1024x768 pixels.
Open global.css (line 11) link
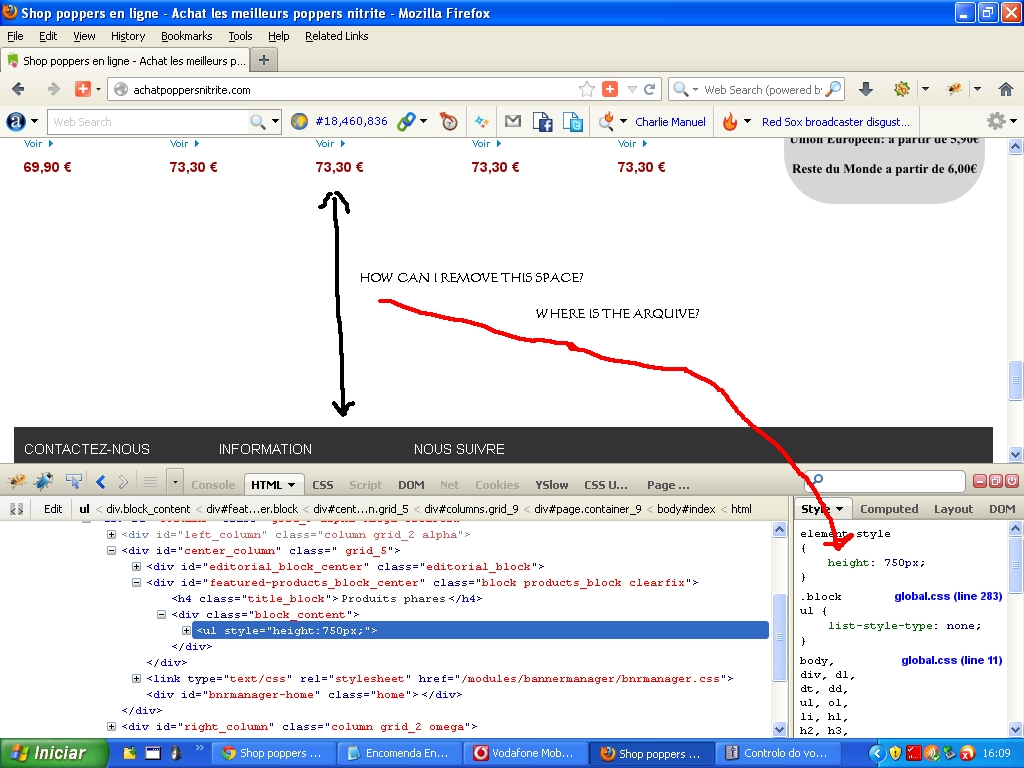click(x=952, y=660)
